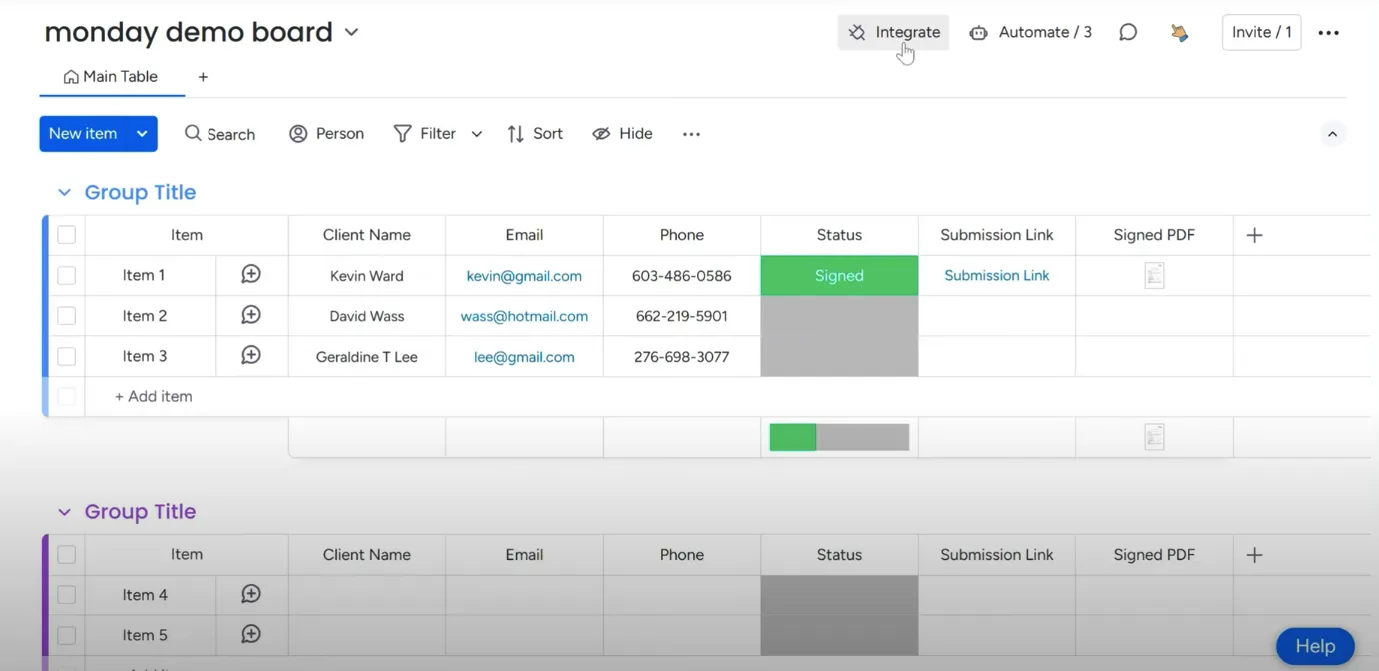1379x671 pixels.
Task: Click the phone number 276-698-3077
Action: click(x=681, y=356)
